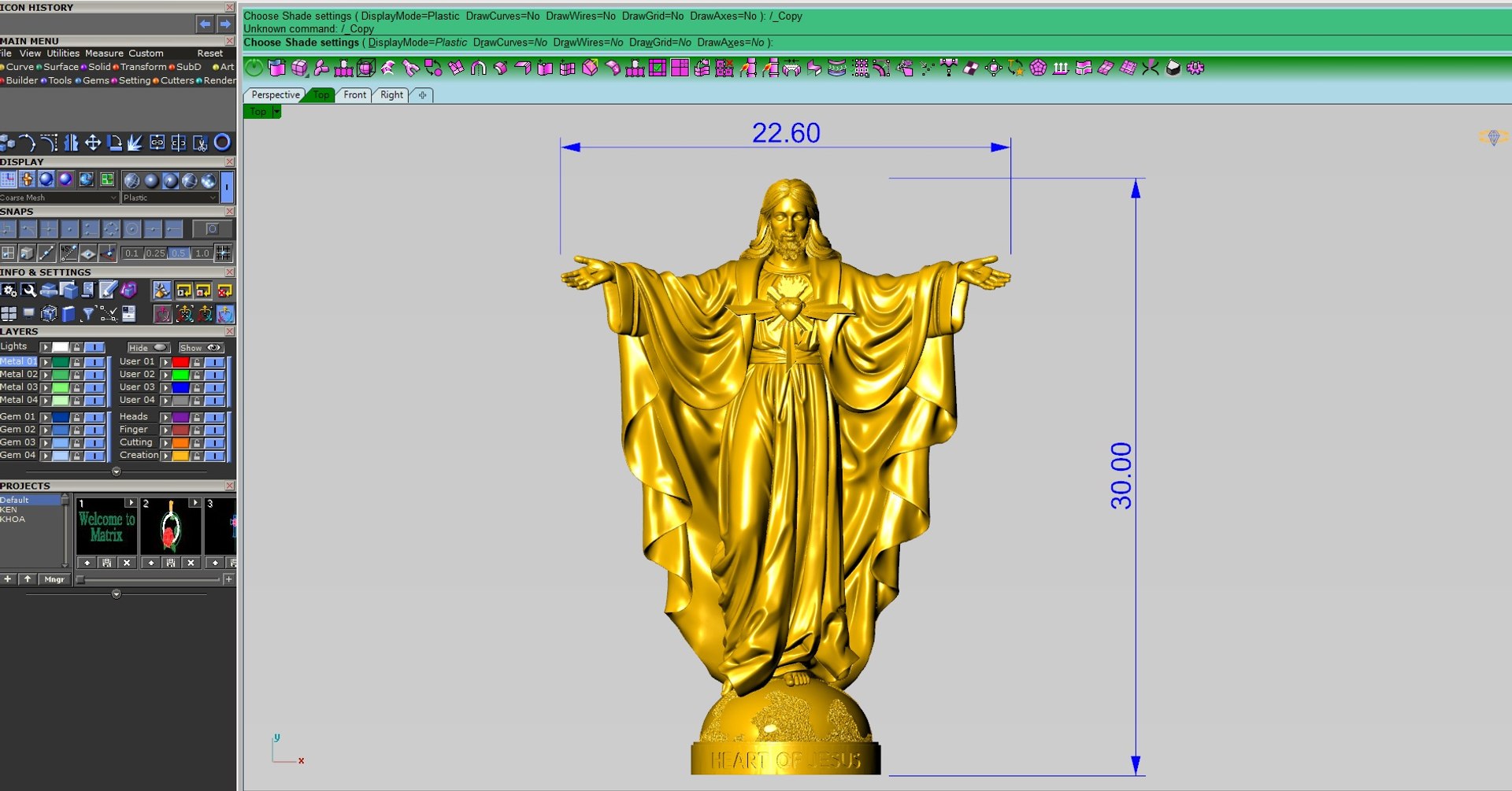Click the forward arrow in Icon History
The height and width of the screenshot is (791, 1512).
[x=225, y=24]
